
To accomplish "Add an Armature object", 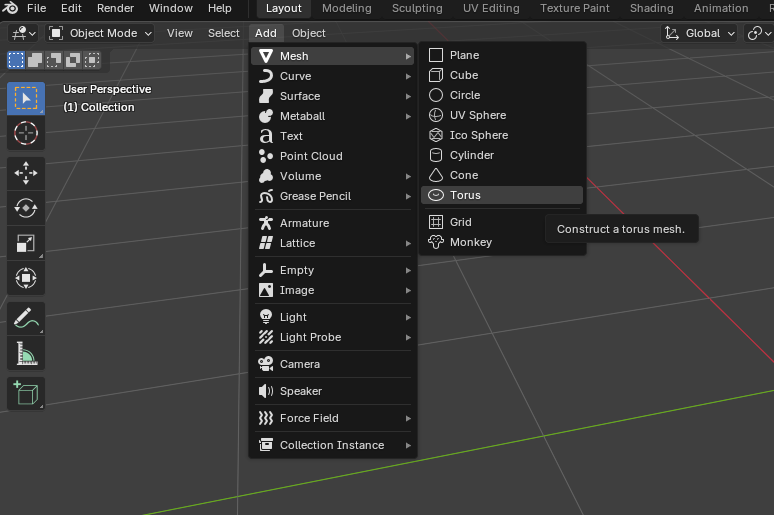I will coord(333,223).
